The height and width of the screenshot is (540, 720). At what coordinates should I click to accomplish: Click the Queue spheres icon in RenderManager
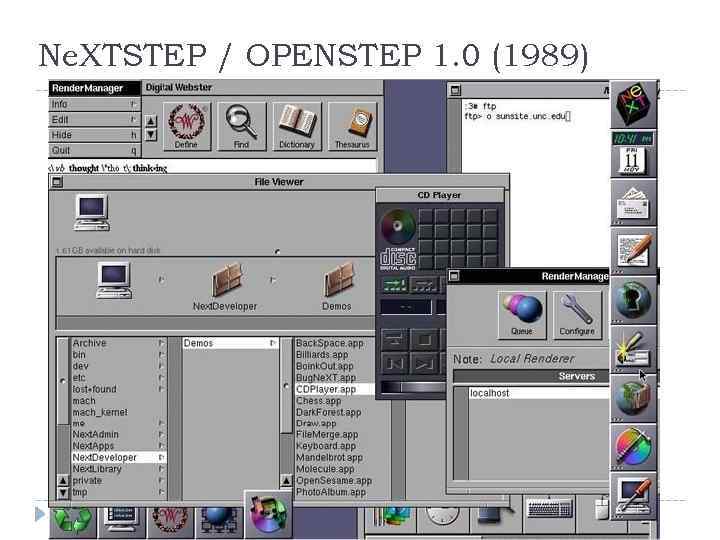click(x=522, y=315)
